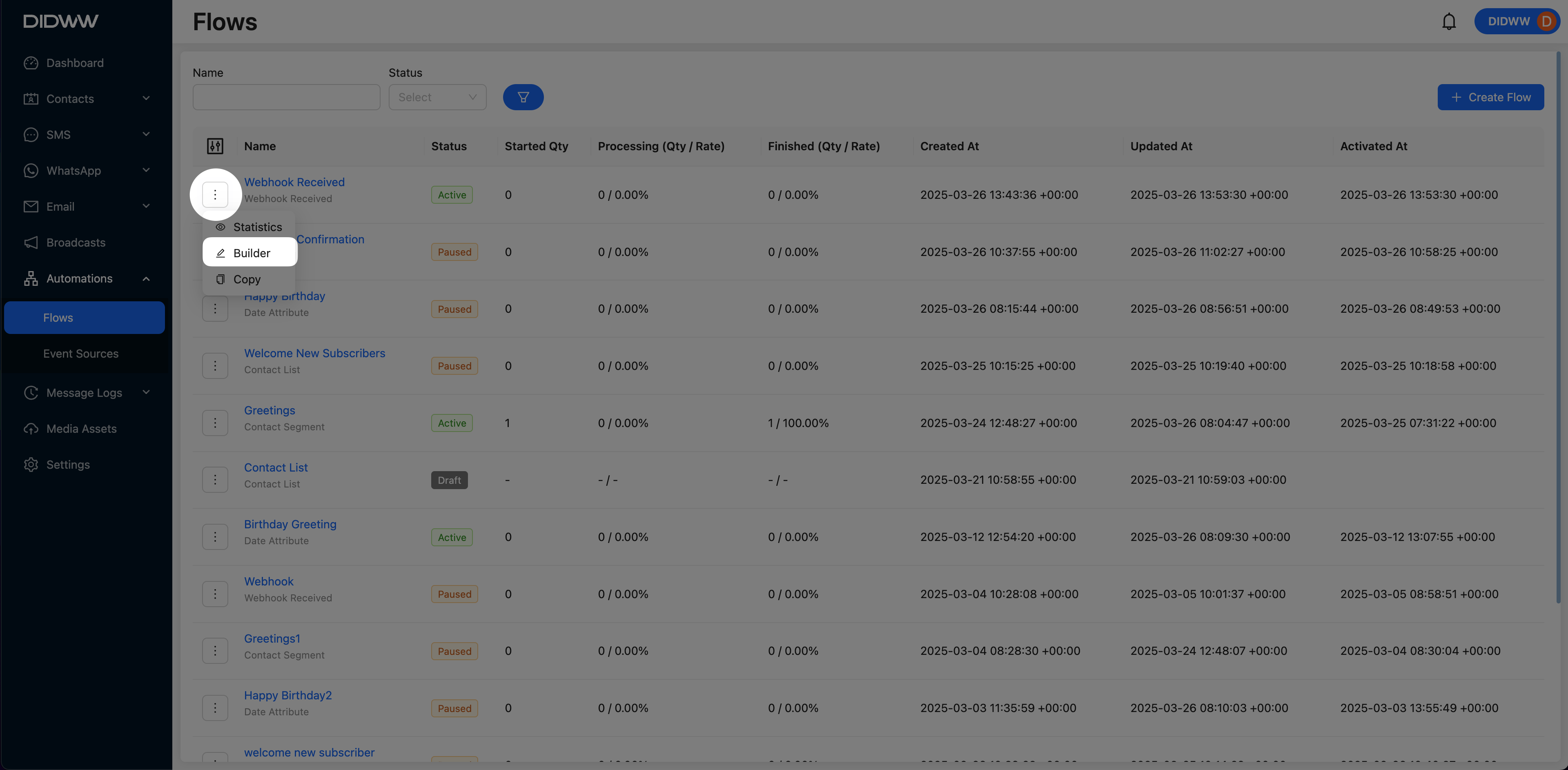Click the Name filter input field
Viewport: 1568px width, 770px height.
click(286, 98)
